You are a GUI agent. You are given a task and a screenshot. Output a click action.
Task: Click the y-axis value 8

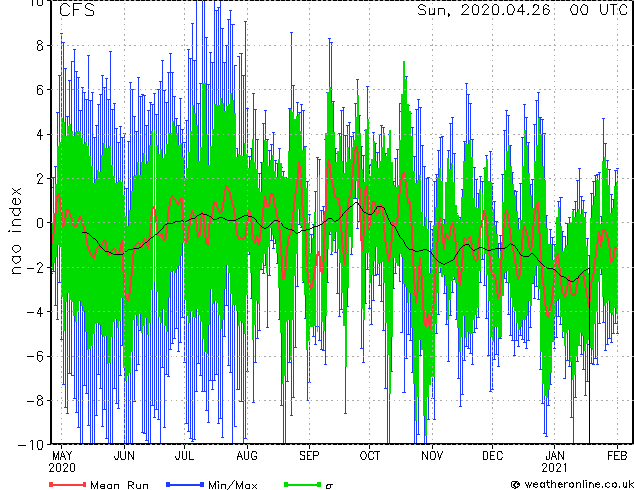click(40, 46)
